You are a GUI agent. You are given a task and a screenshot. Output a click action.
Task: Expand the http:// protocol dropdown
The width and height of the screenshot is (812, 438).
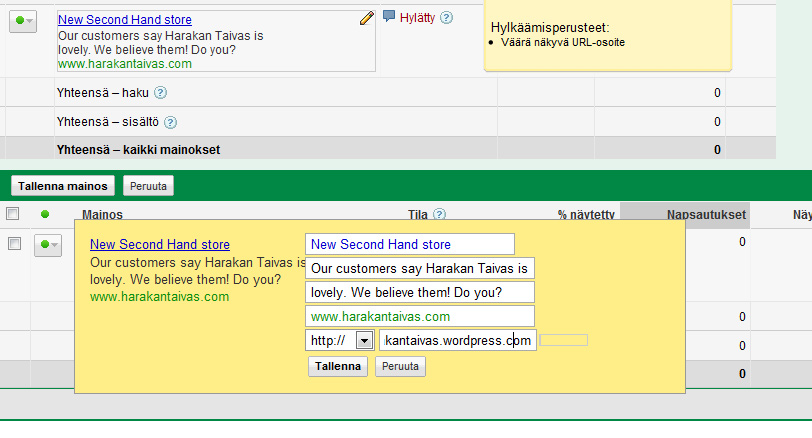tap(363, 340)
